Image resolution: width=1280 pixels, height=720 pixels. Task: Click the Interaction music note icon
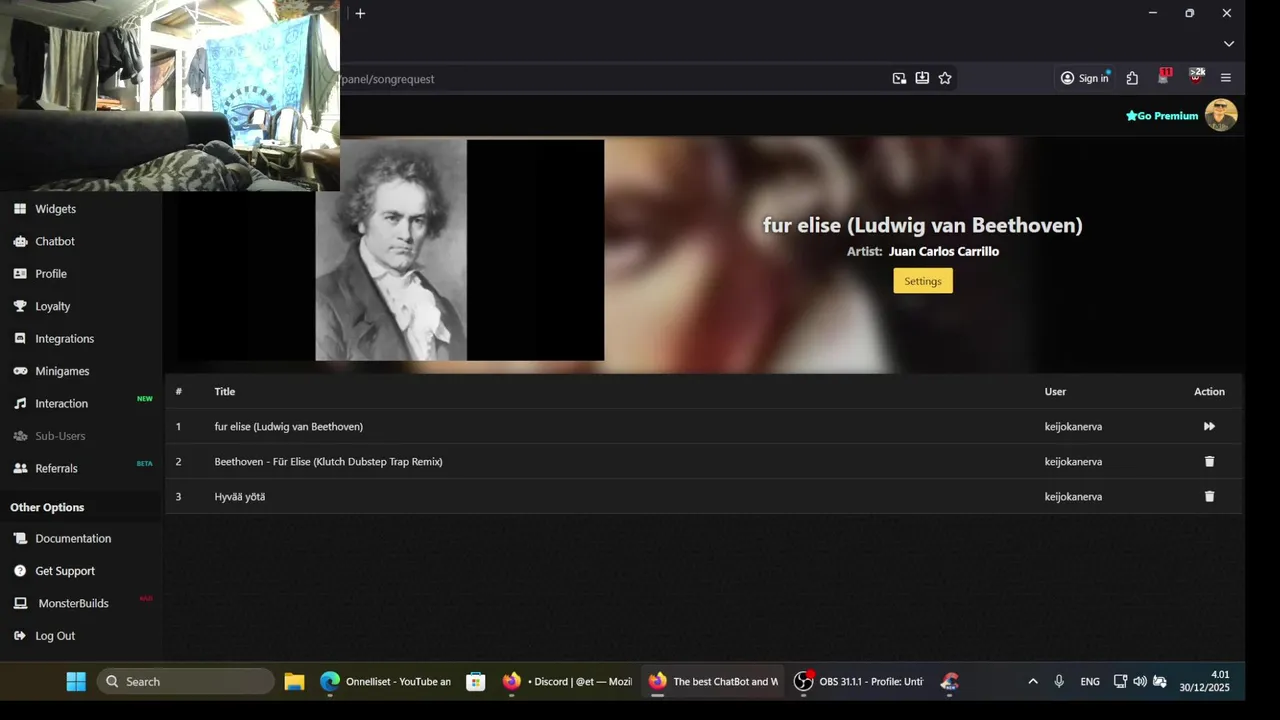[20, 403]
